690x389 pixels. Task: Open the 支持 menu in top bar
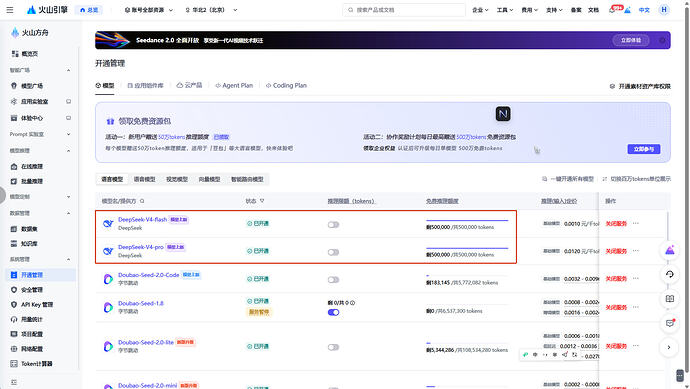click(x=554, y=10)
